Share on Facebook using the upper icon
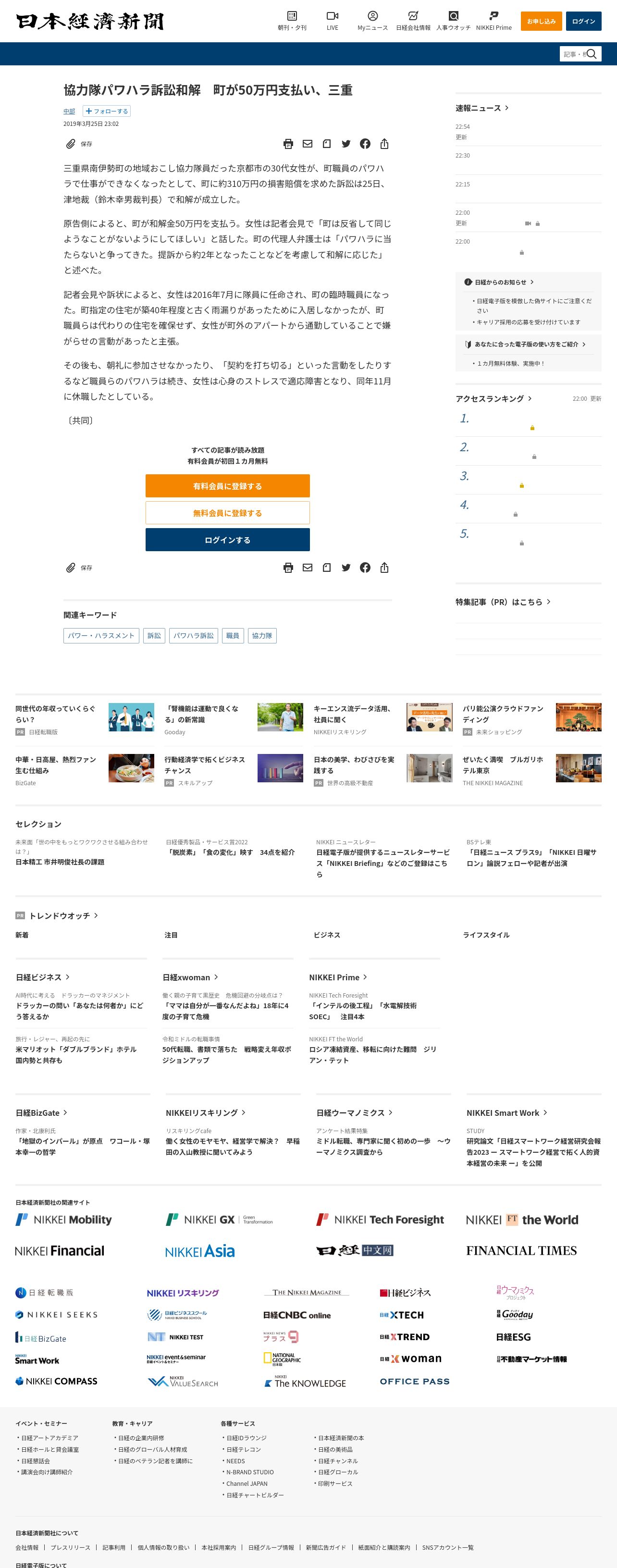Viewport: 617px width, 1568px height. pos(365,144)
